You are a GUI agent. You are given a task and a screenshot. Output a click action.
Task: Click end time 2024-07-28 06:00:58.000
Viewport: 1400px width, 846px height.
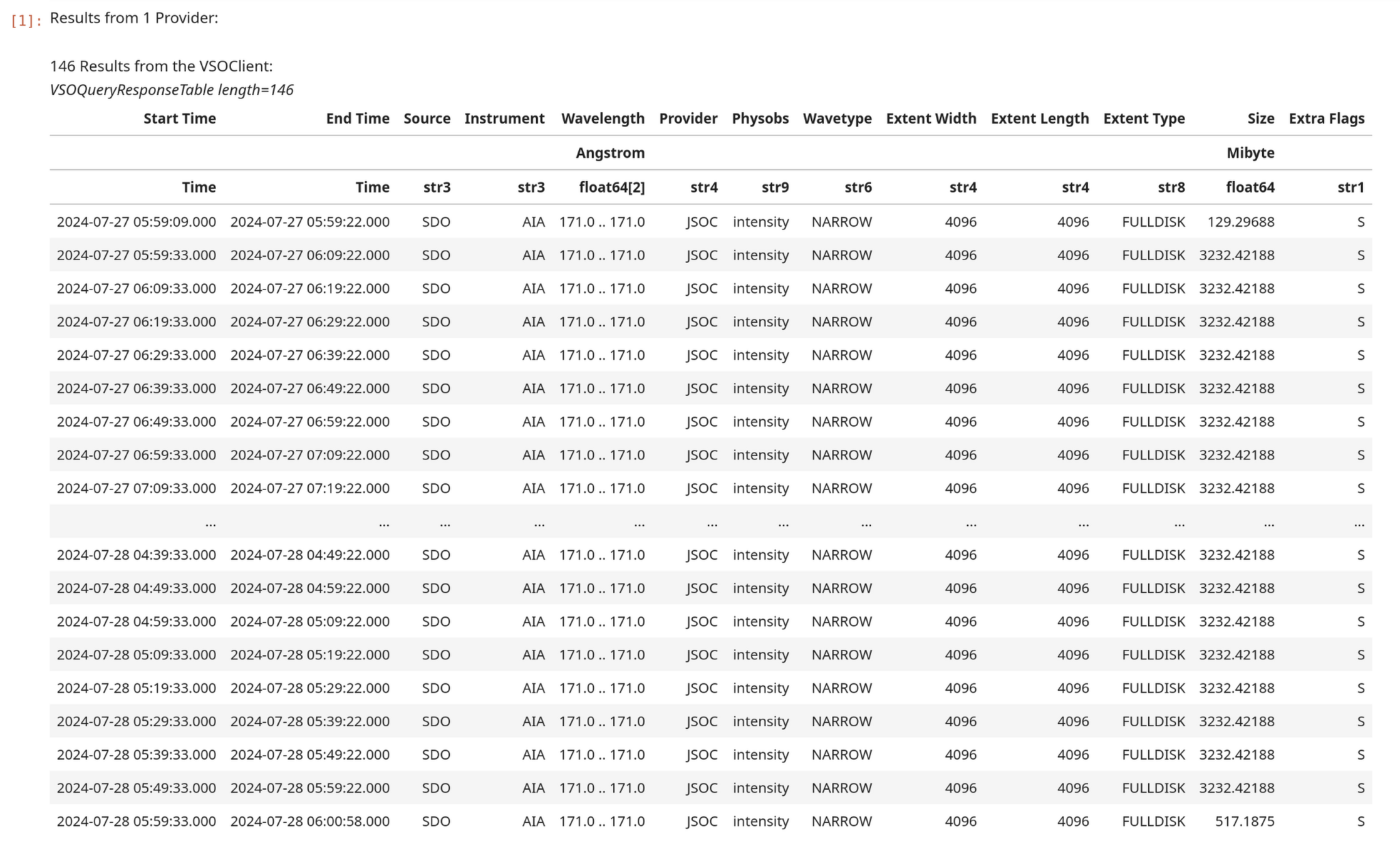click(x=309, y=821)
